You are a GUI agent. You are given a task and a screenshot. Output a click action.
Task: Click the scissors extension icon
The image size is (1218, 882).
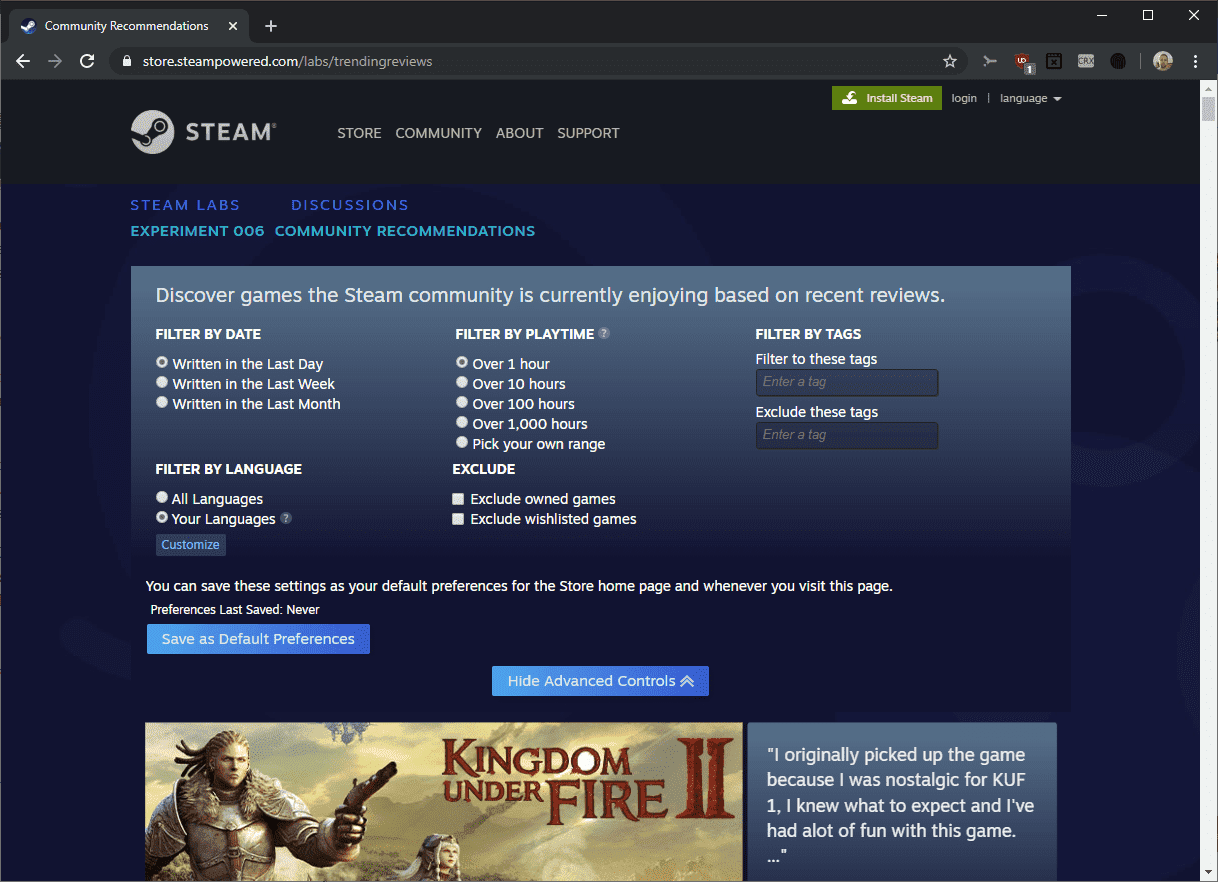[990, 61]
